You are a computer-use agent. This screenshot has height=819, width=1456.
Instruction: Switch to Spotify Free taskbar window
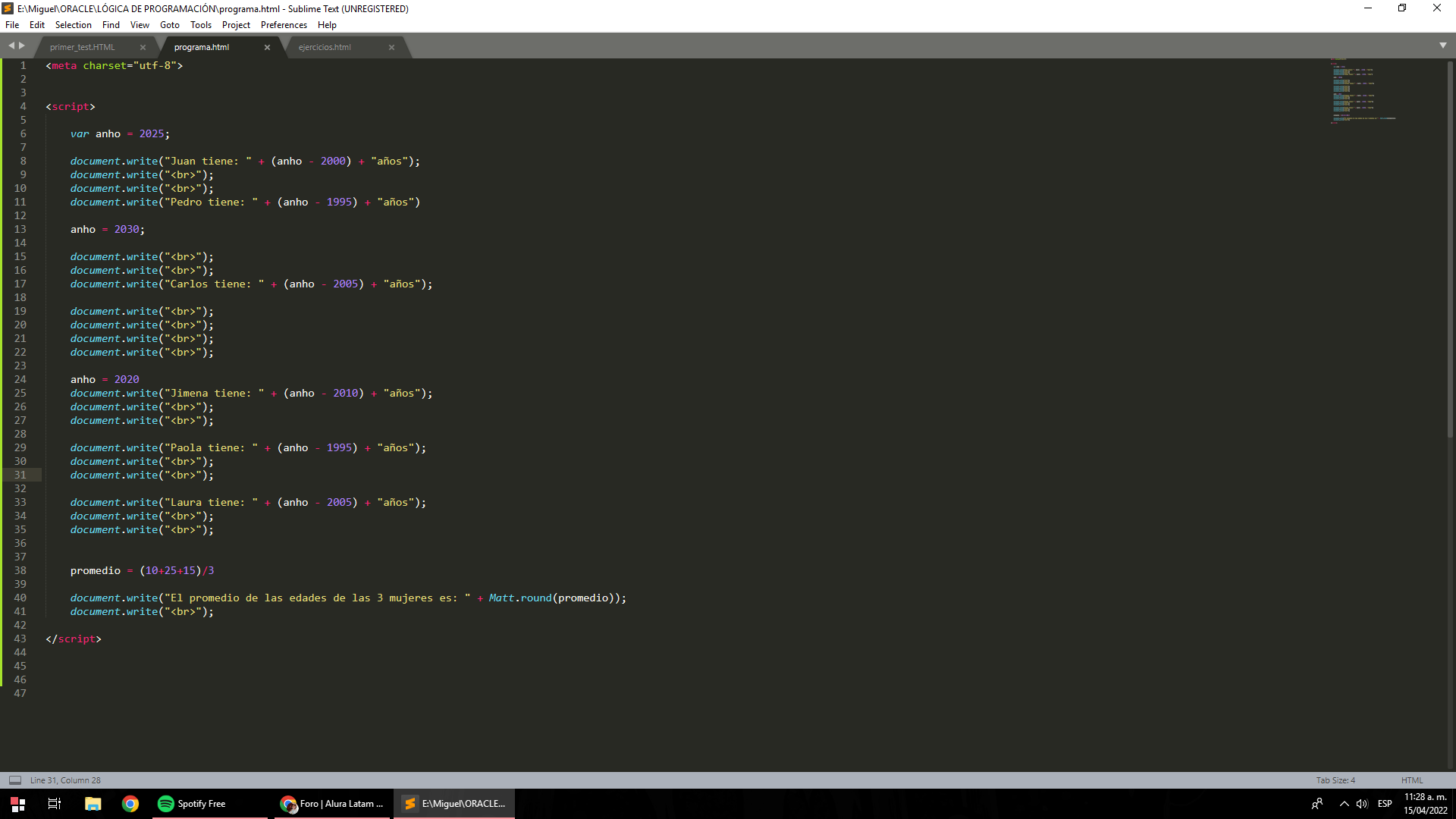click(x=209, y=804)
